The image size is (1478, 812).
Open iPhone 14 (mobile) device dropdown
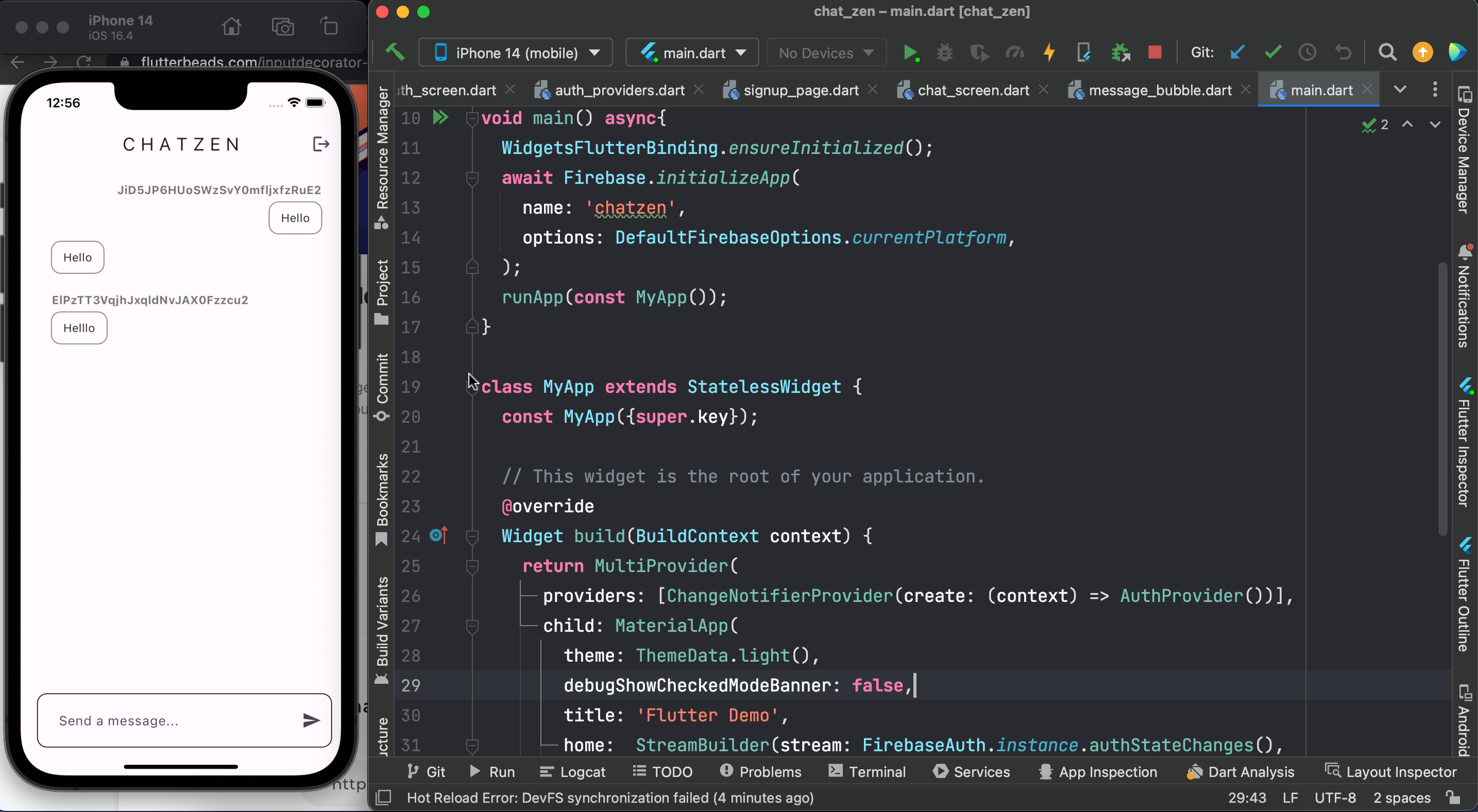(515, 53)
